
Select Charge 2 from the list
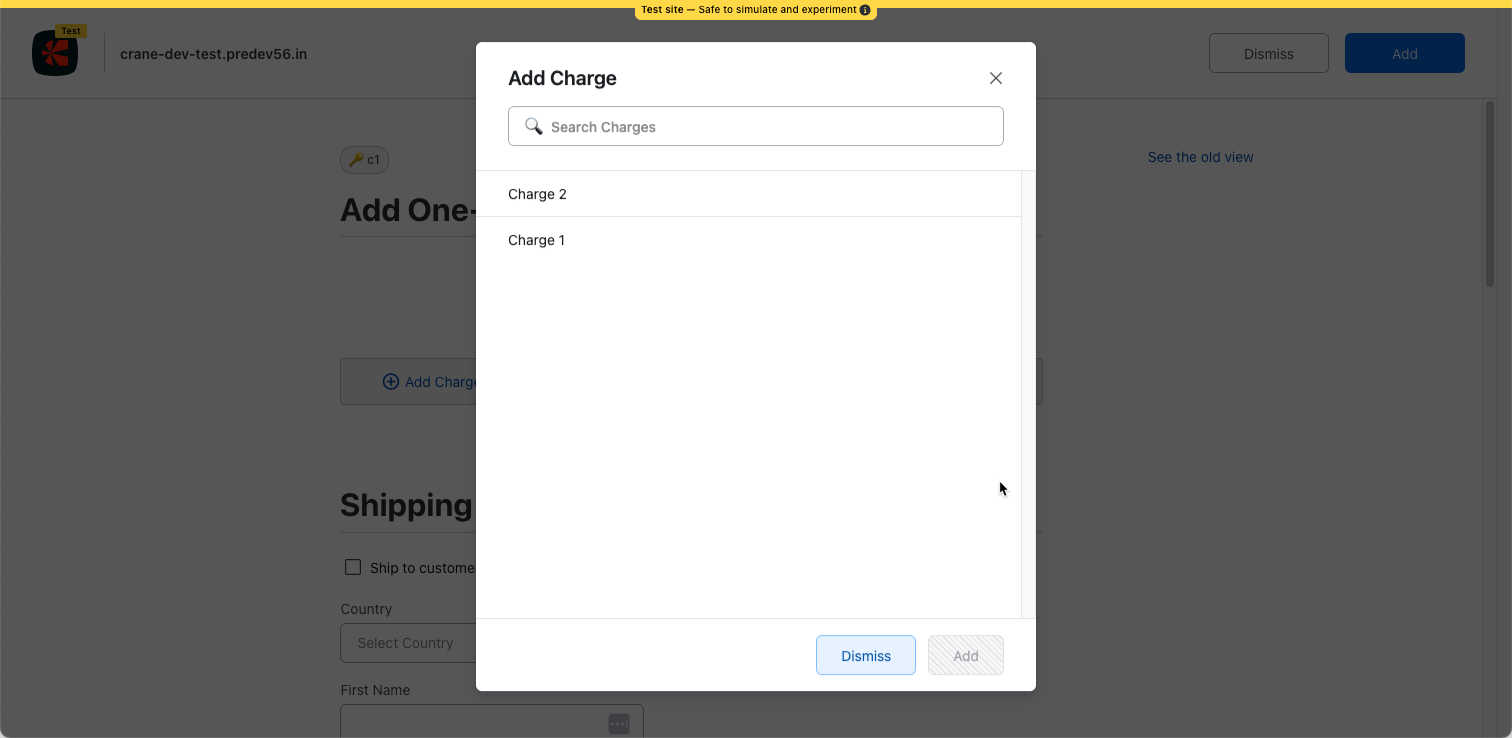[538, 194]
